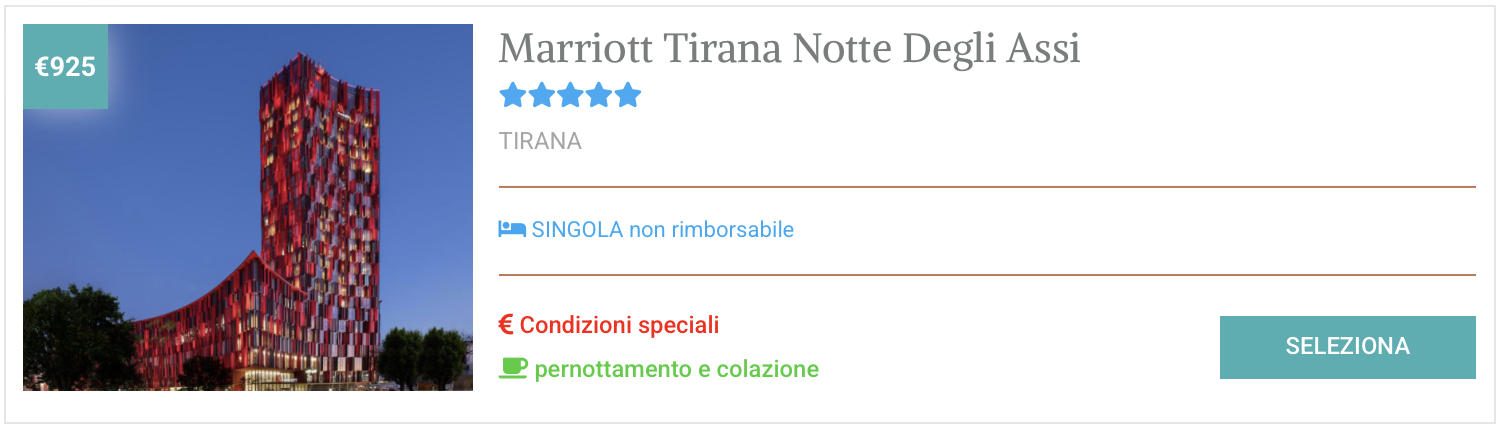1502x436 pixels.
Task: Click the second blue rating star
Action: tap(541, 95)
